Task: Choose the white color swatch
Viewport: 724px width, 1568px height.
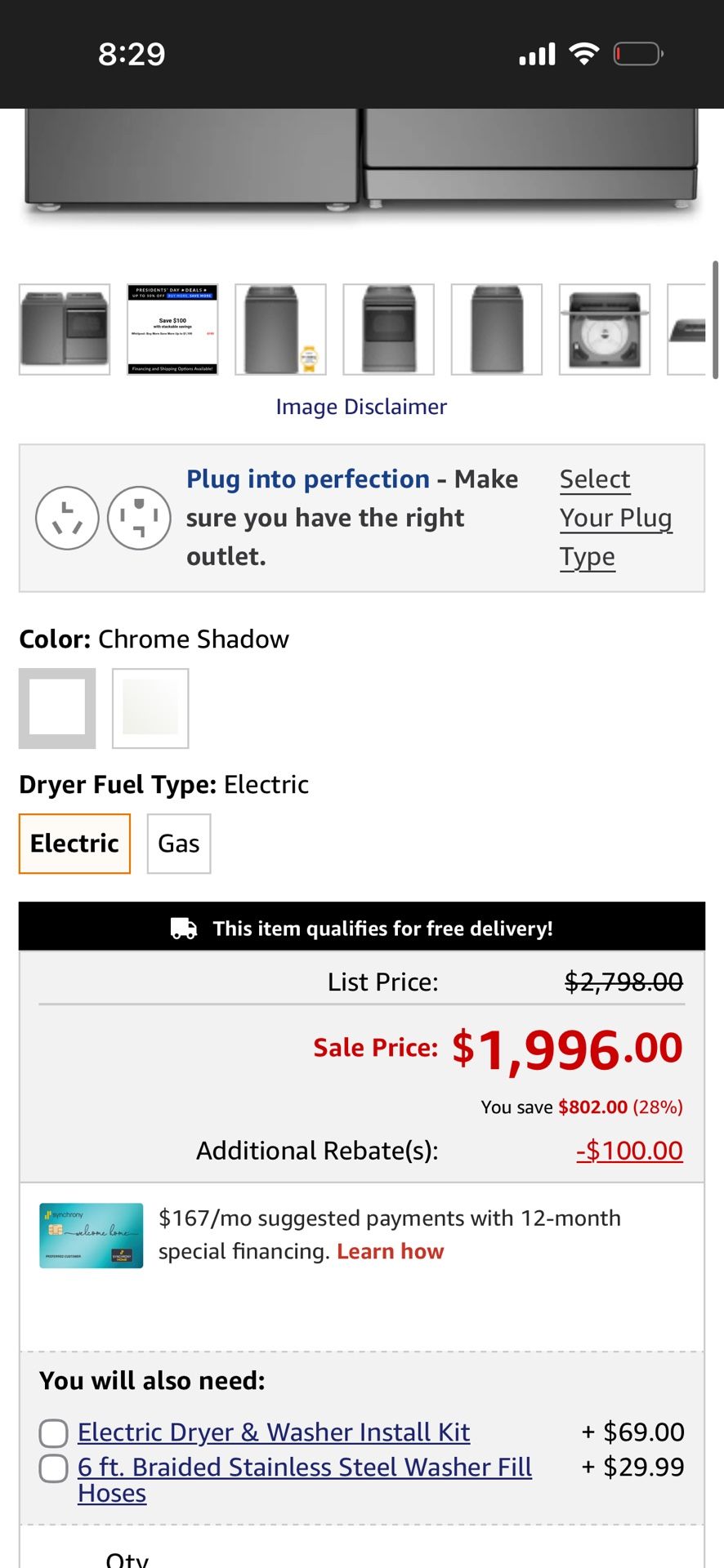Action: click(x=150, y=708)
